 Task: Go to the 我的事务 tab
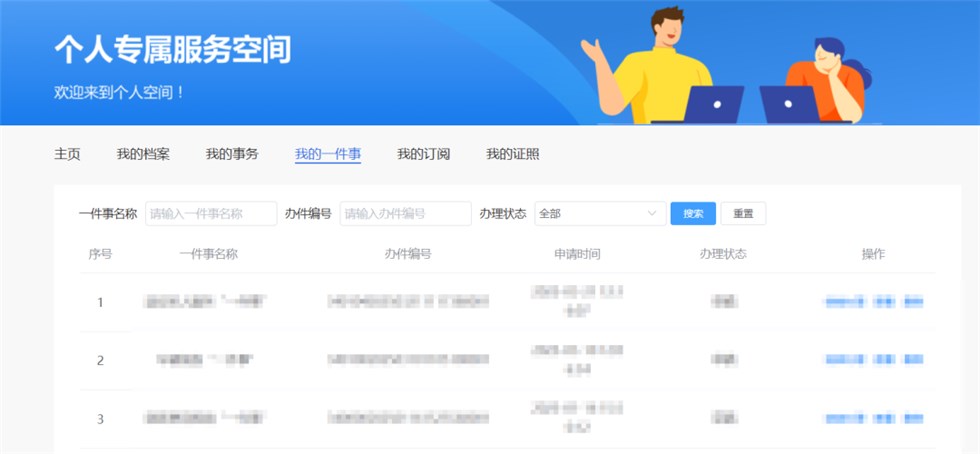[x=232, y=154]
